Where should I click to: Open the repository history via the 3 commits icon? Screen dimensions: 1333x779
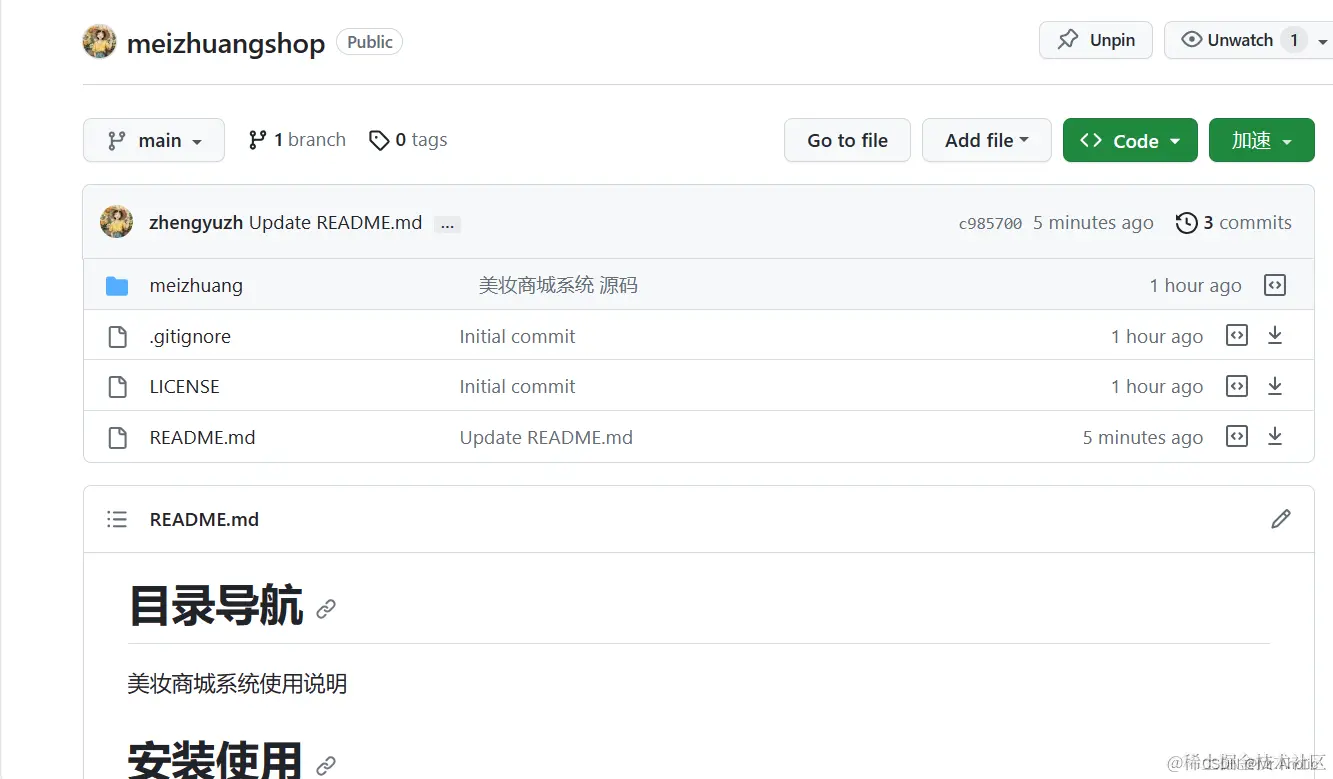tap(1233, 222)
